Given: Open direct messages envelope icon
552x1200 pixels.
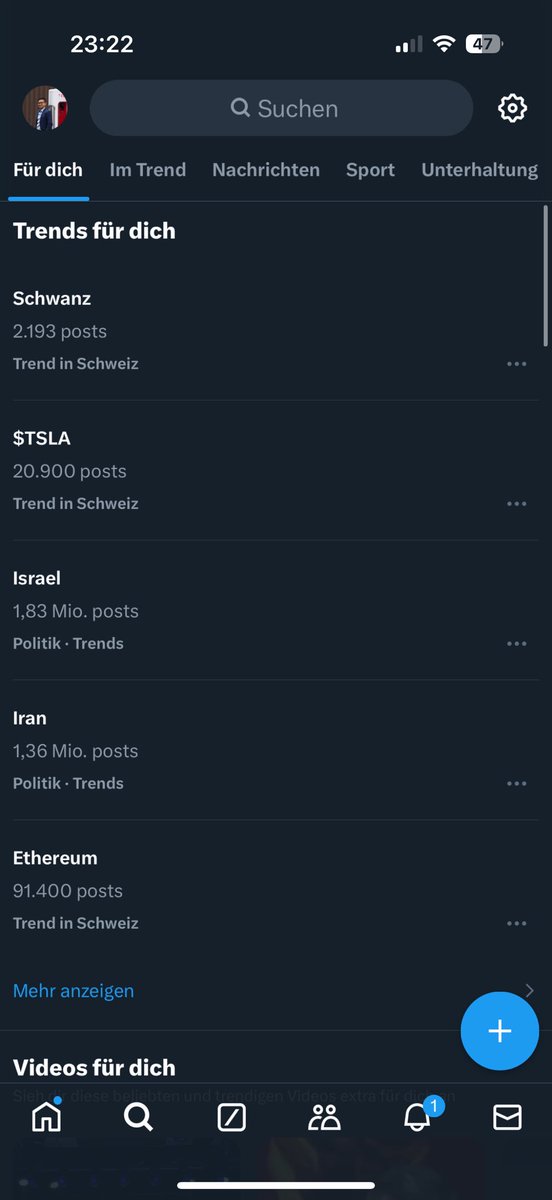Looking at the screenshot, I should tap(507, 1117).
